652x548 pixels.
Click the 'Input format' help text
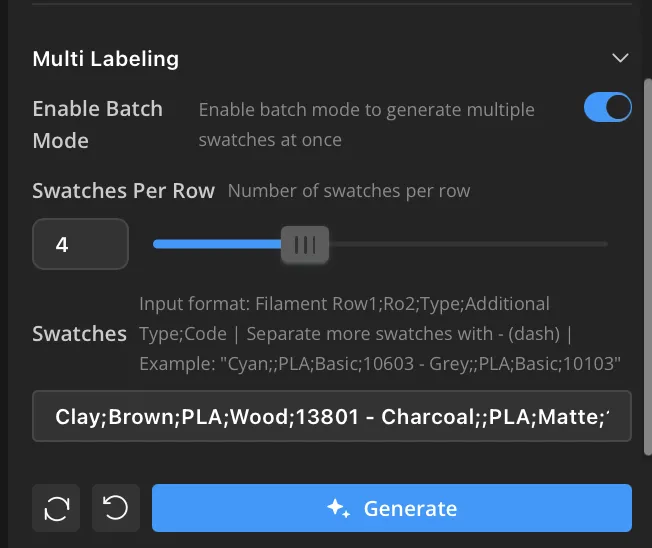click(380, 333)
